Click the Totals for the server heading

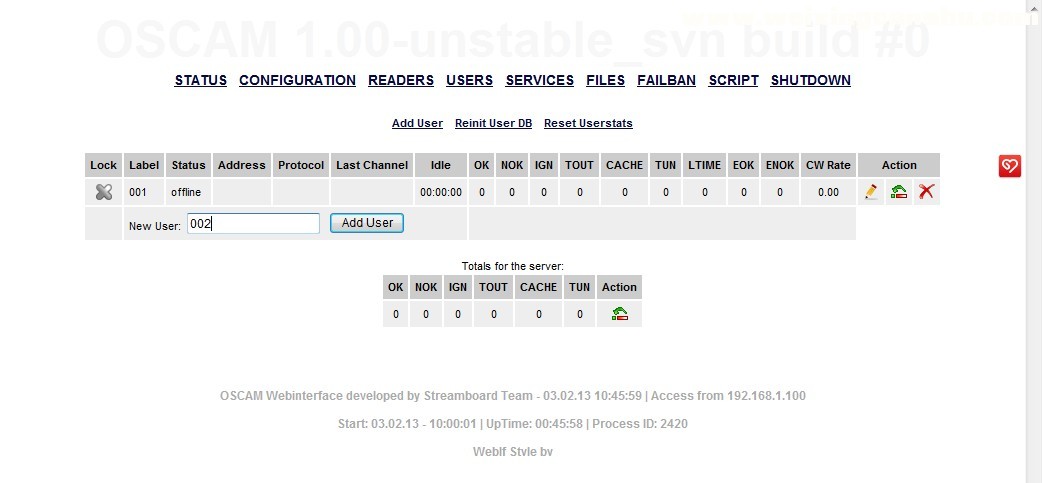coord(512,266)
